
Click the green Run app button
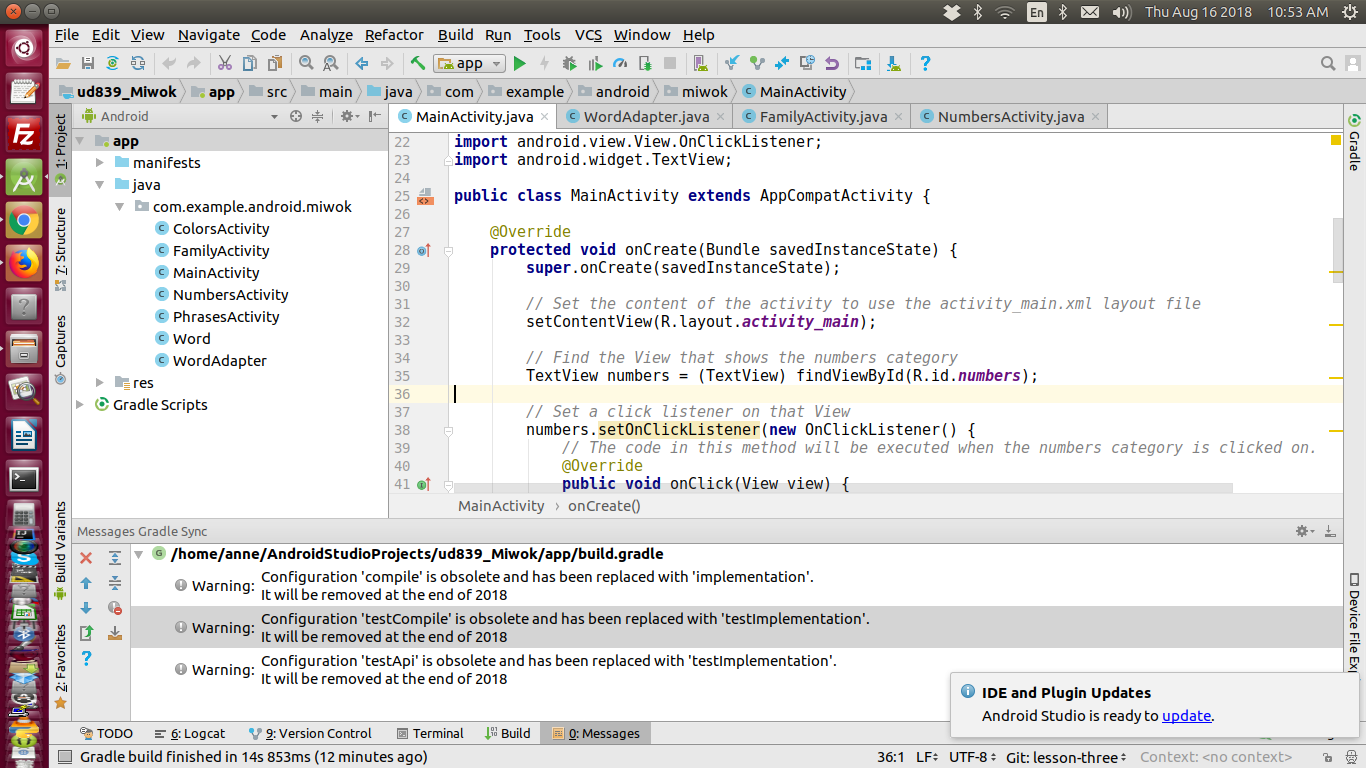pos(519,63)
